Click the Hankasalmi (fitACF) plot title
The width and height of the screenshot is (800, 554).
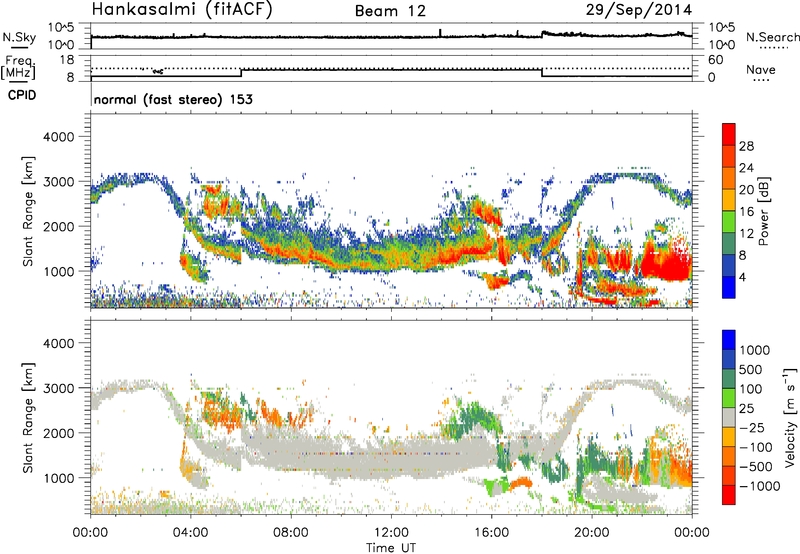(181, 10)
